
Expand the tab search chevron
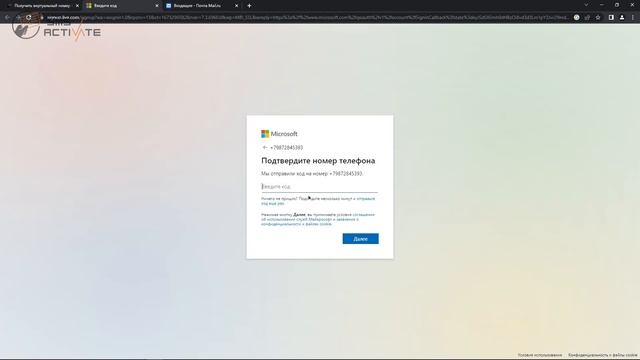pyautogui.click(x=586, y=5)
